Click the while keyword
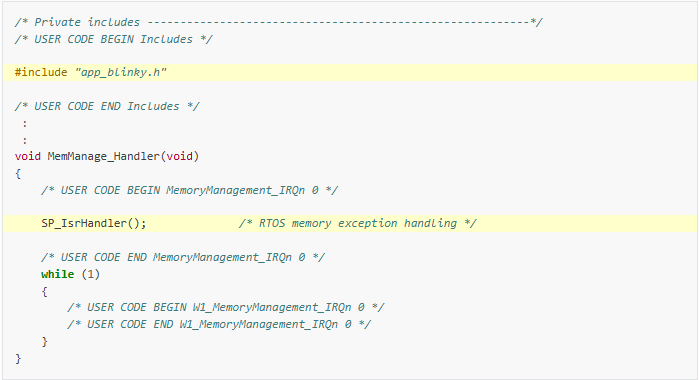 [x=58, y=274]
